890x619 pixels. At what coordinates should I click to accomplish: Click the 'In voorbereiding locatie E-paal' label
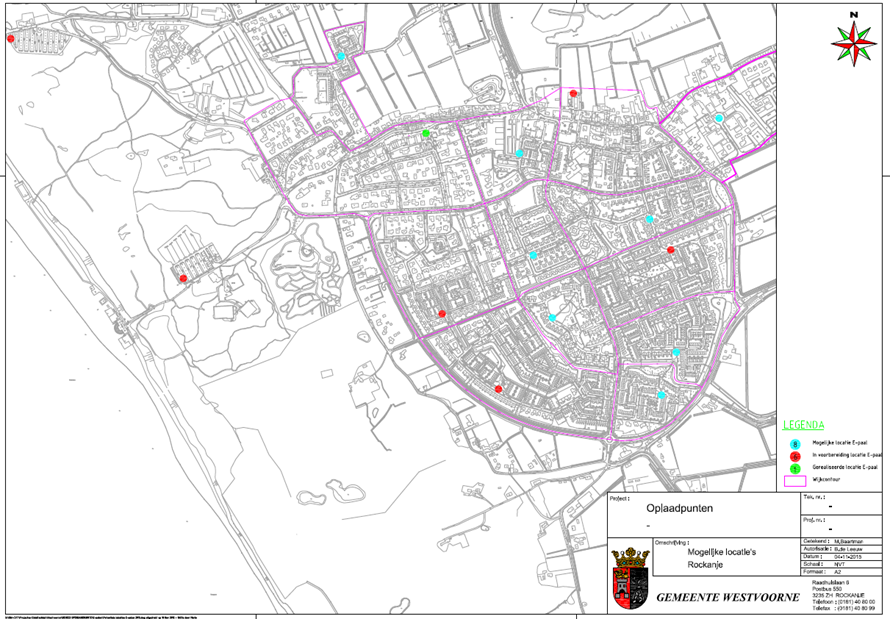pos(847,455)
